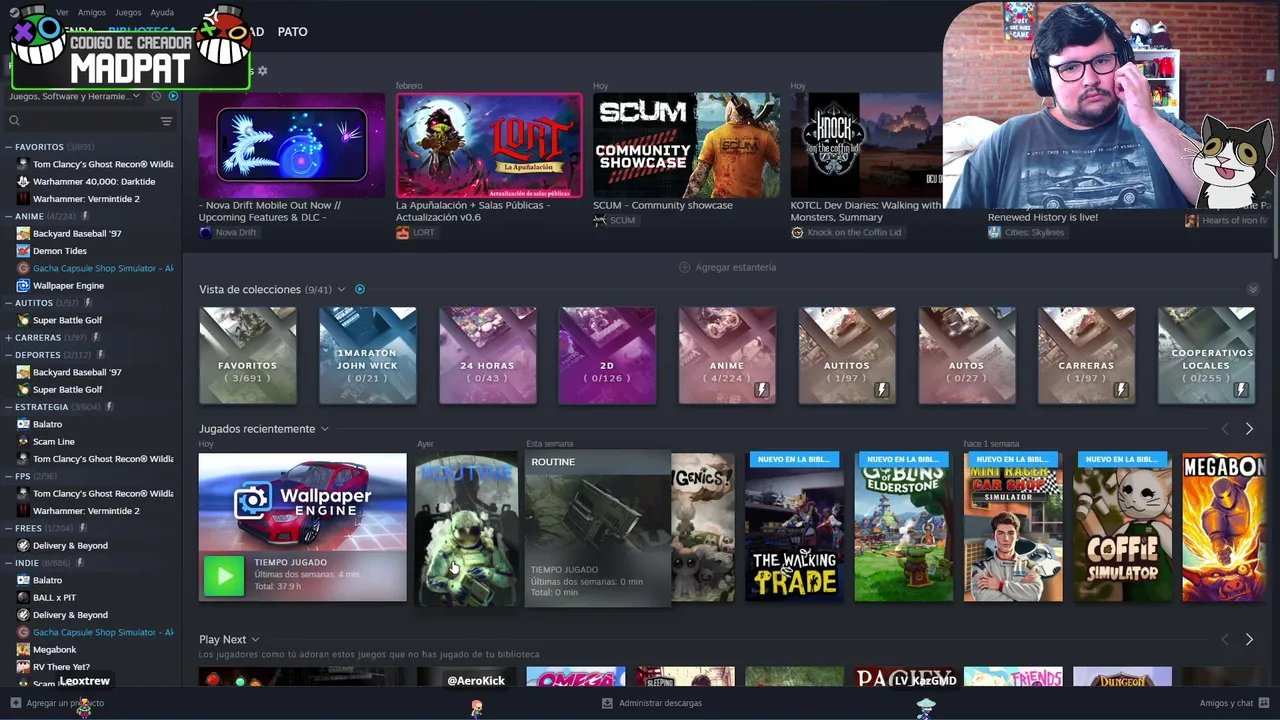1280x720 pixels.
Task: Open the Amigos y chat icon
Action: (x=1264, y=703)
